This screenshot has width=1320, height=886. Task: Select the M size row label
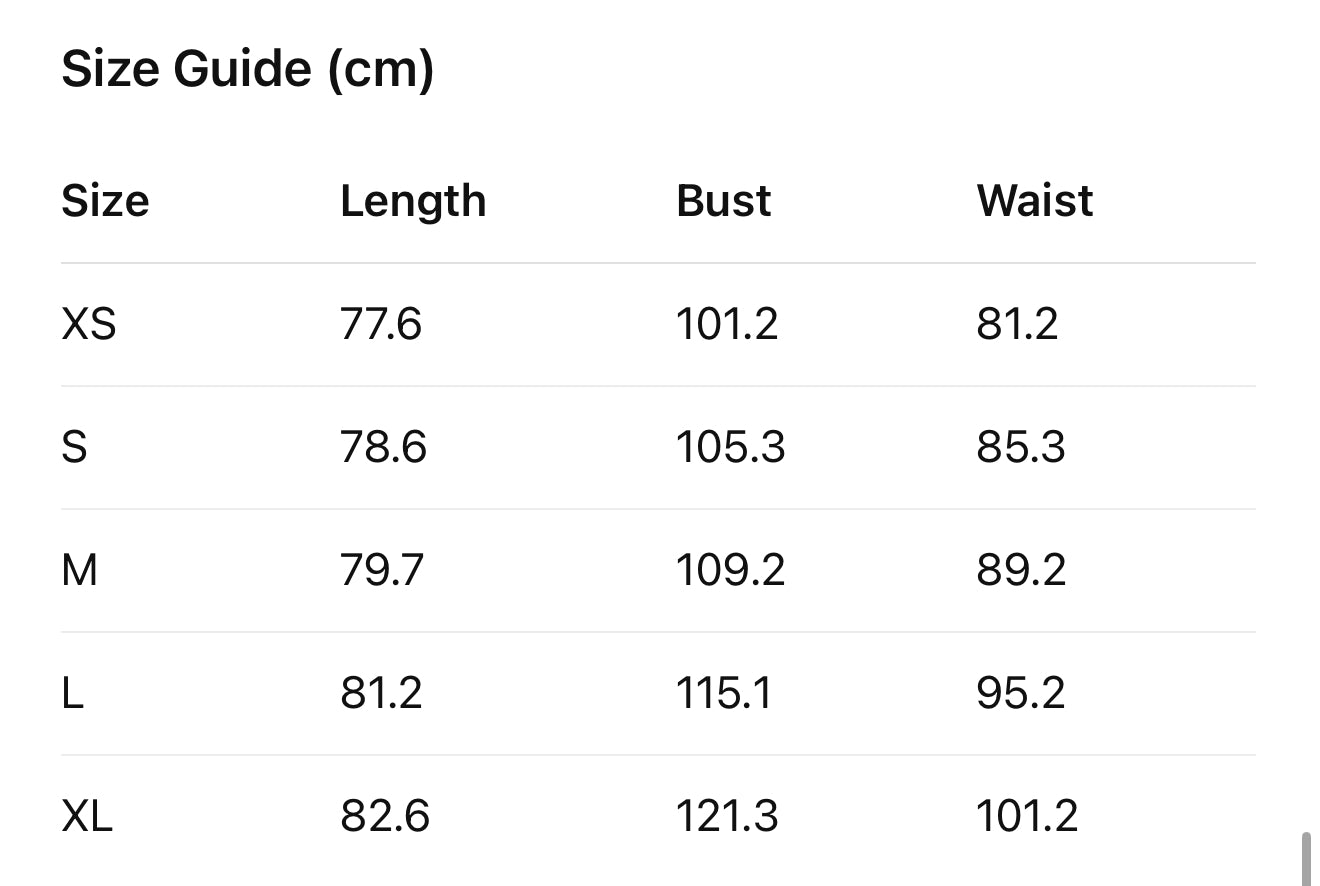80,570
